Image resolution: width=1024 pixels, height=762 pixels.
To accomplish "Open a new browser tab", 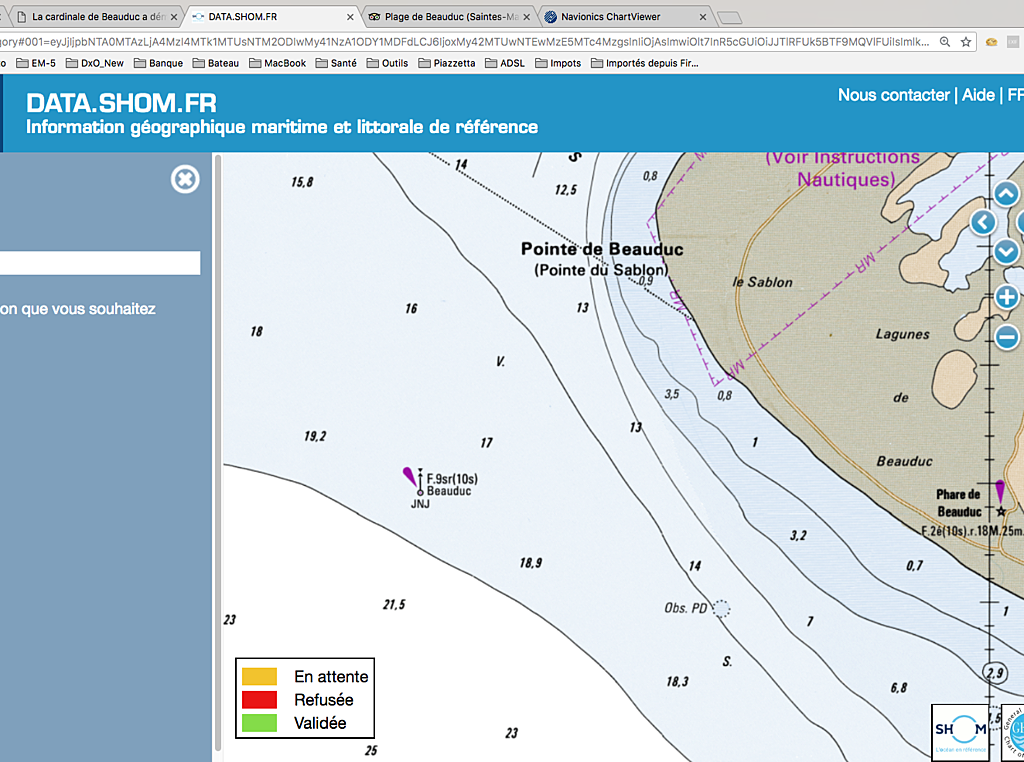I will 729,17.
